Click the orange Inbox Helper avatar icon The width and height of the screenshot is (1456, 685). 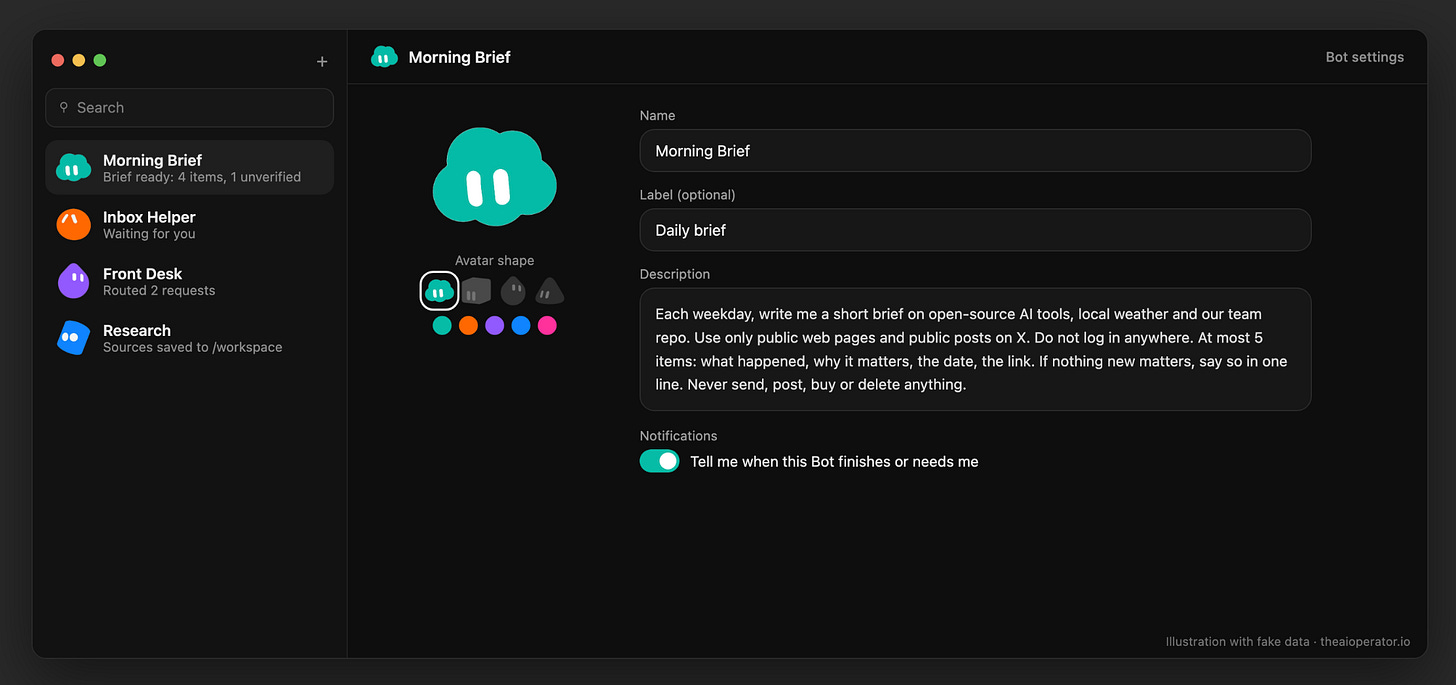(x=73, y=224)
